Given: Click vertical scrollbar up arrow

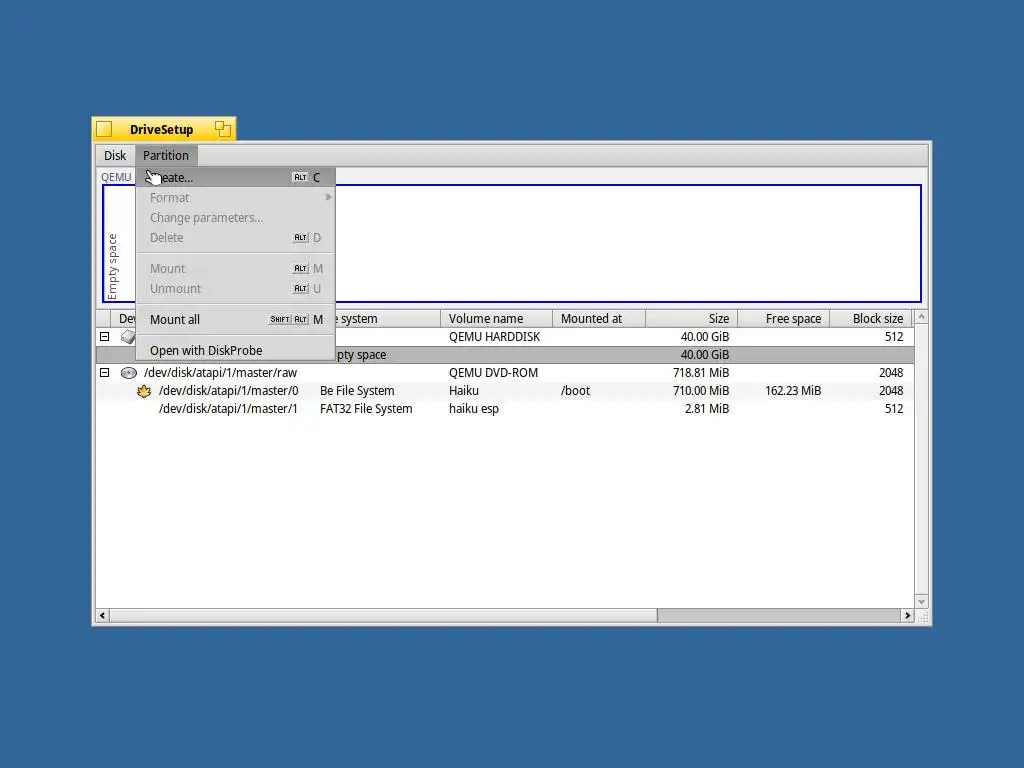Looking at the screenshot, I should pos(921,317).
